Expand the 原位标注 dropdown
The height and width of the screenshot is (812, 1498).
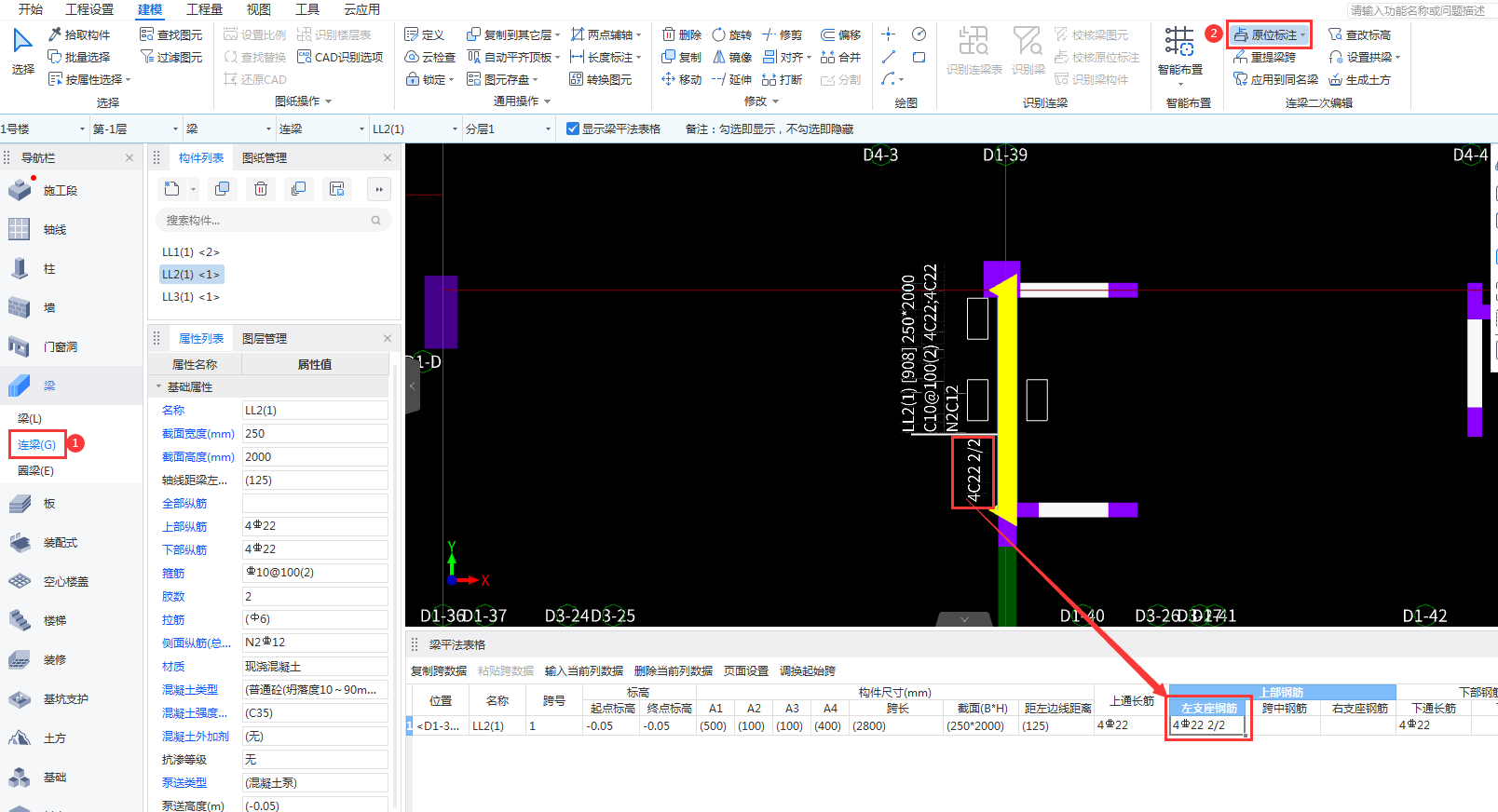point(1303,35)
